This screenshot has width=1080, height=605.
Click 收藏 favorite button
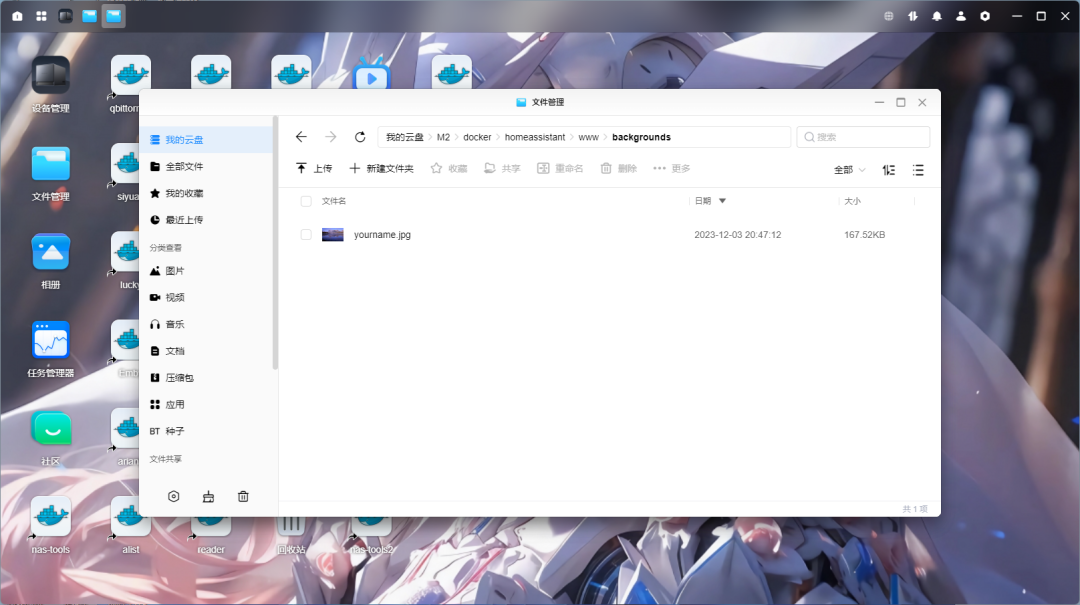pyautogui.click(x=449, y=168)
